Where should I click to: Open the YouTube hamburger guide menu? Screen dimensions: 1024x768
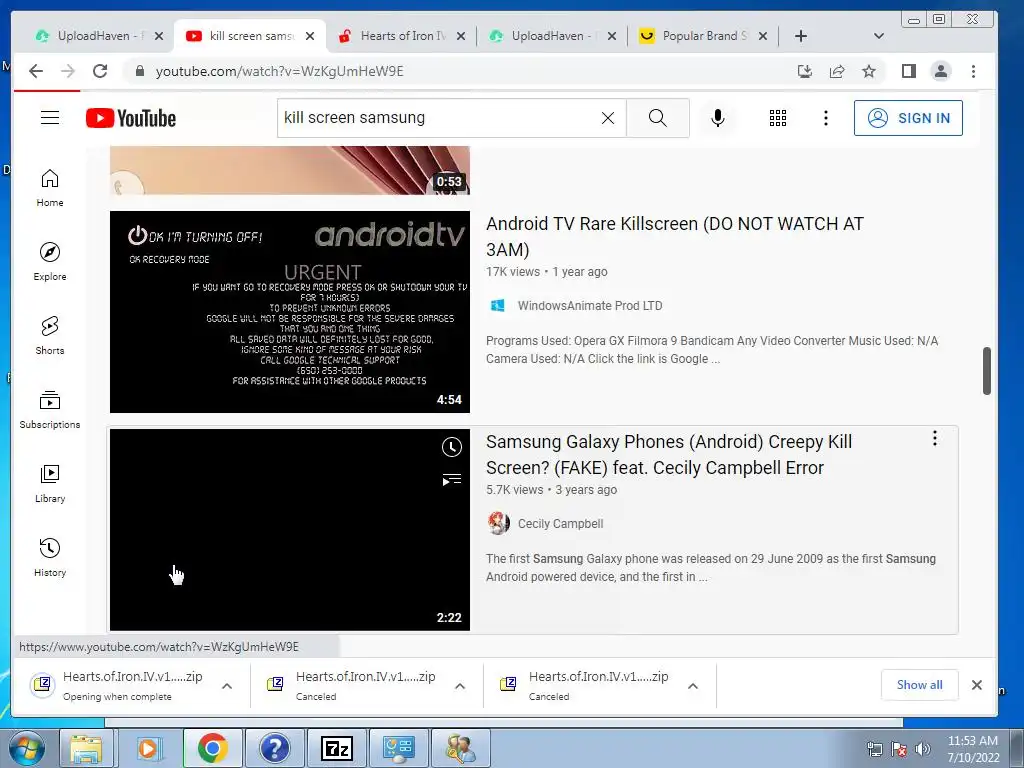50,118
